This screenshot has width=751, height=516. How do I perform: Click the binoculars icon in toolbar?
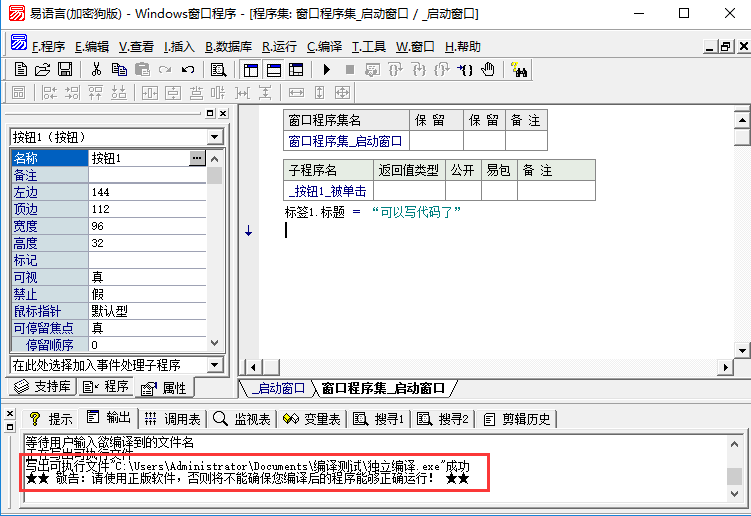point(519,69)
